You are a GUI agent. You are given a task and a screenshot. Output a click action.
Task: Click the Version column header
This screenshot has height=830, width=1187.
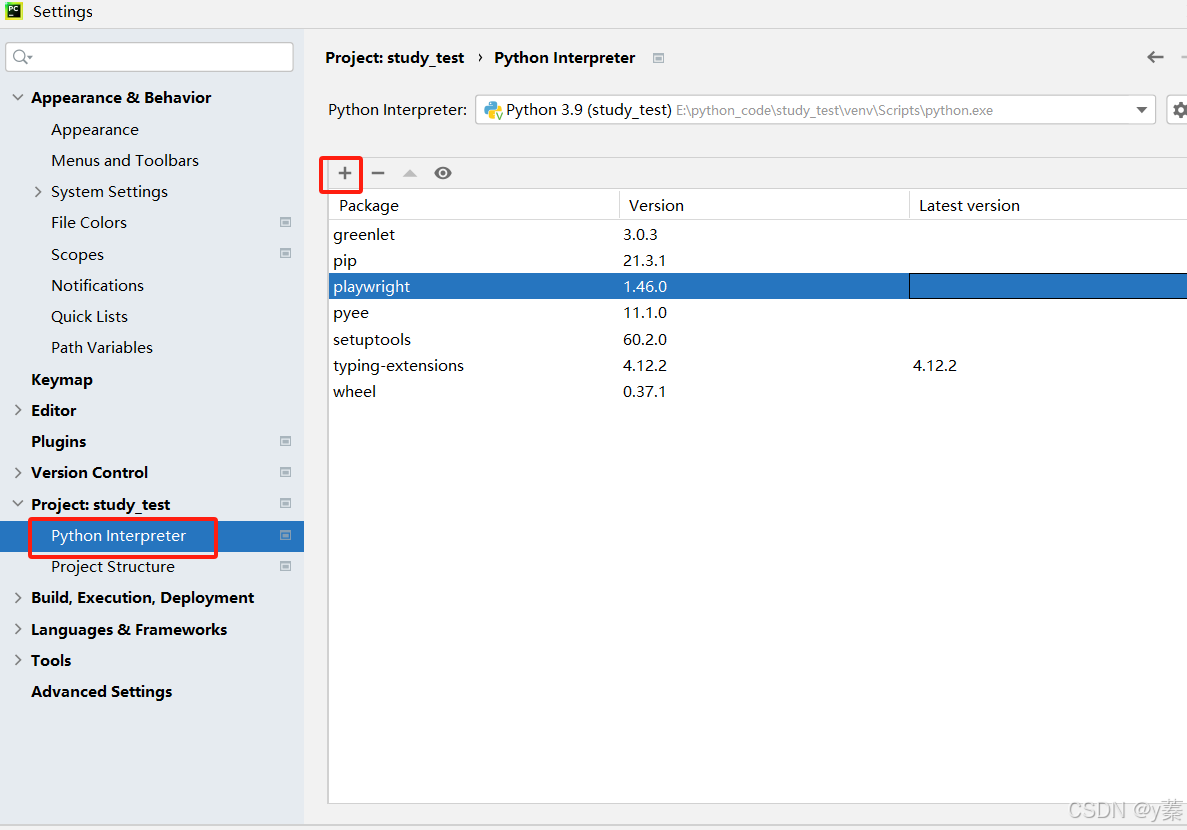pyautogui.click(x=764, y=205)
